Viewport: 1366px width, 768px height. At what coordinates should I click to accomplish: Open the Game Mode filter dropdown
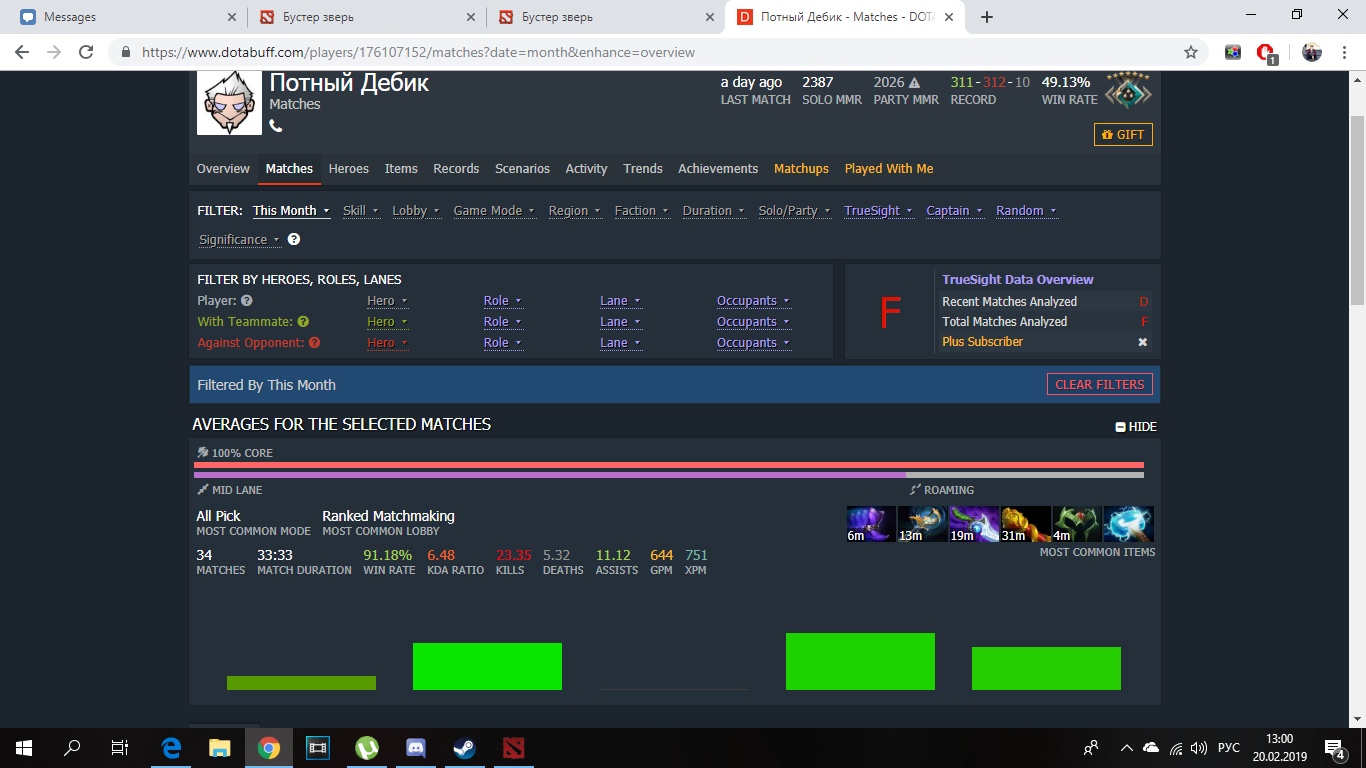point(493,211)
